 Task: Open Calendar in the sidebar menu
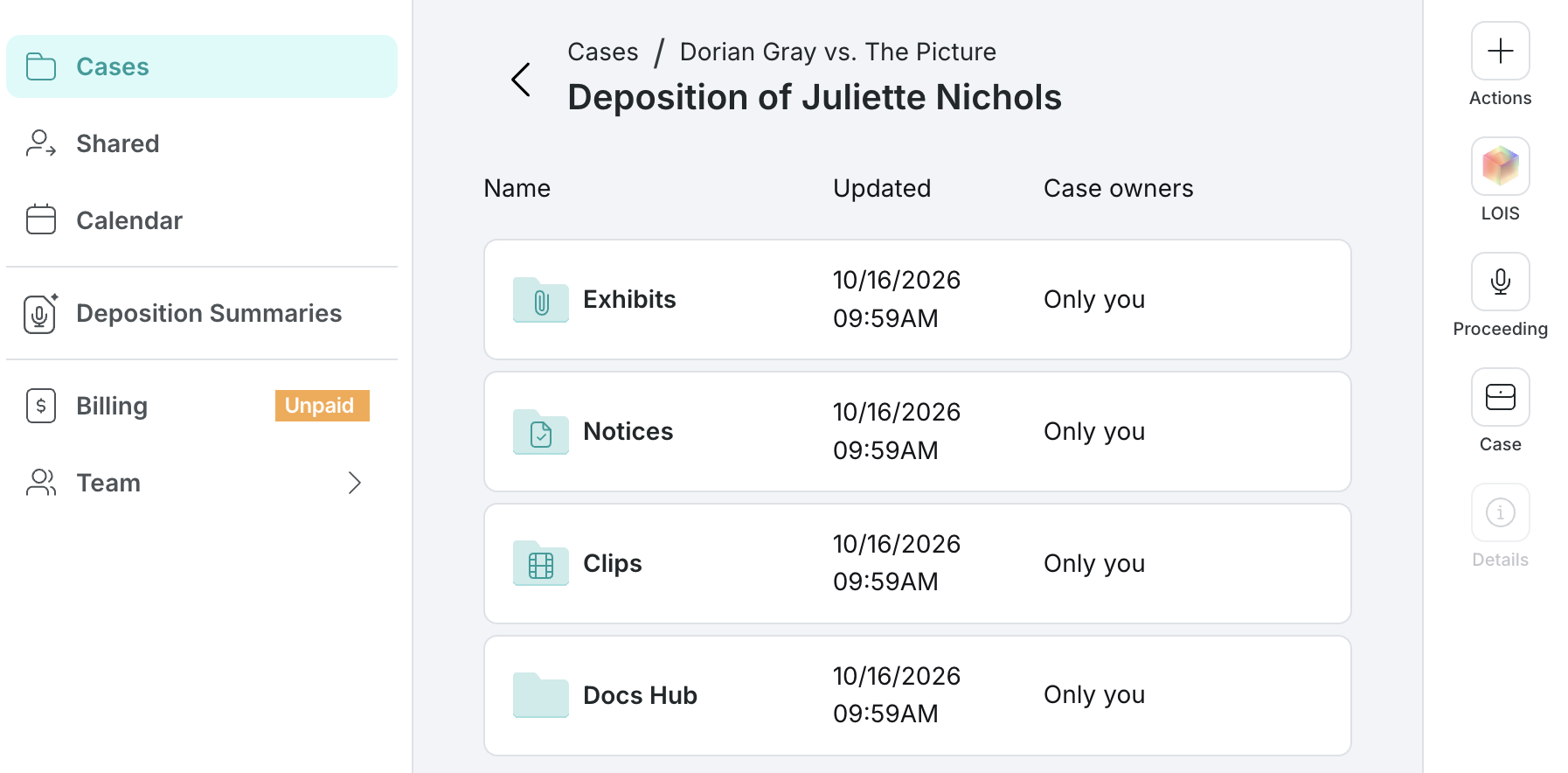click(x=202, y=220)
